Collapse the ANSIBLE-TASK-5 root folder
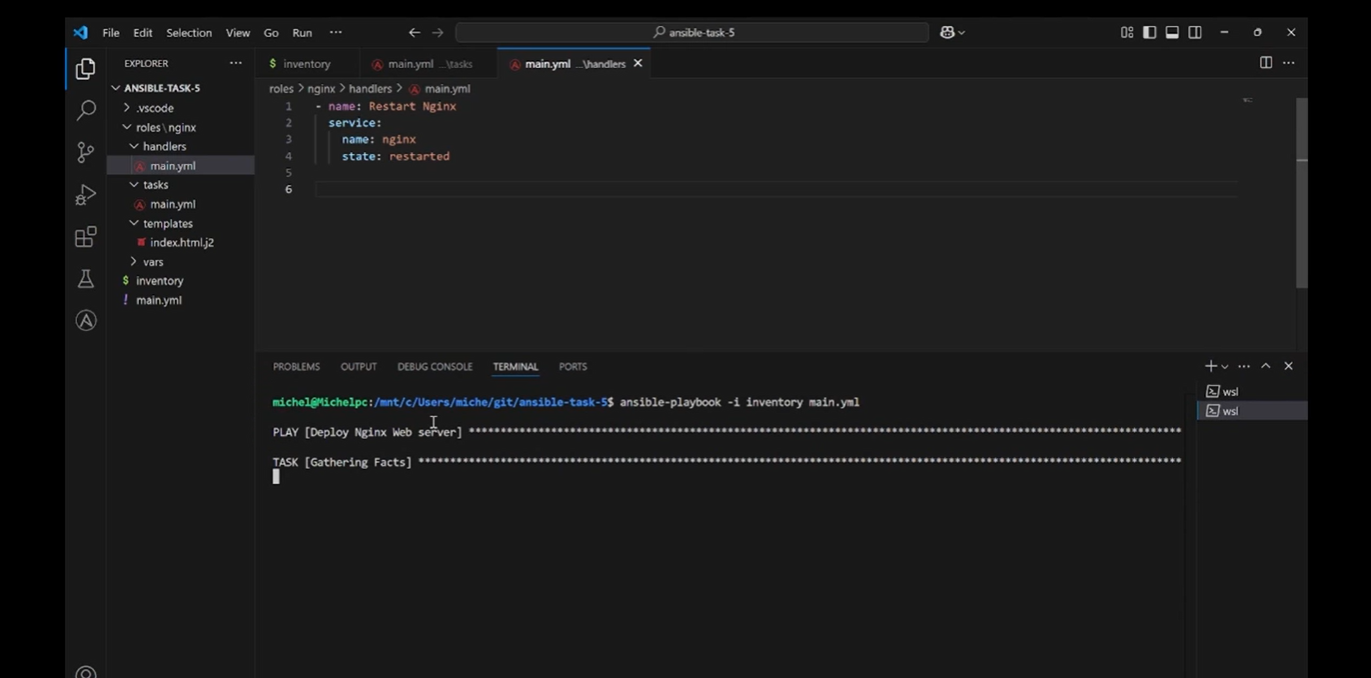1371x678 pixels. coord(181,88)
